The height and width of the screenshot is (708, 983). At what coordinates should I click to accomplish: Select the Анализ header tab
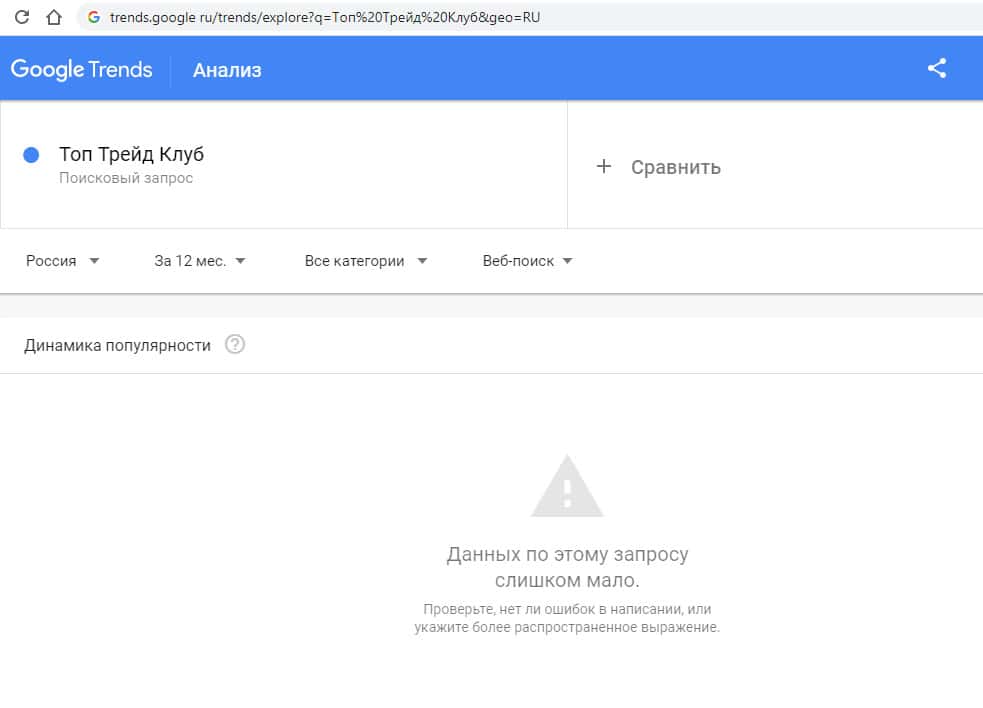(x=227, y=70)
